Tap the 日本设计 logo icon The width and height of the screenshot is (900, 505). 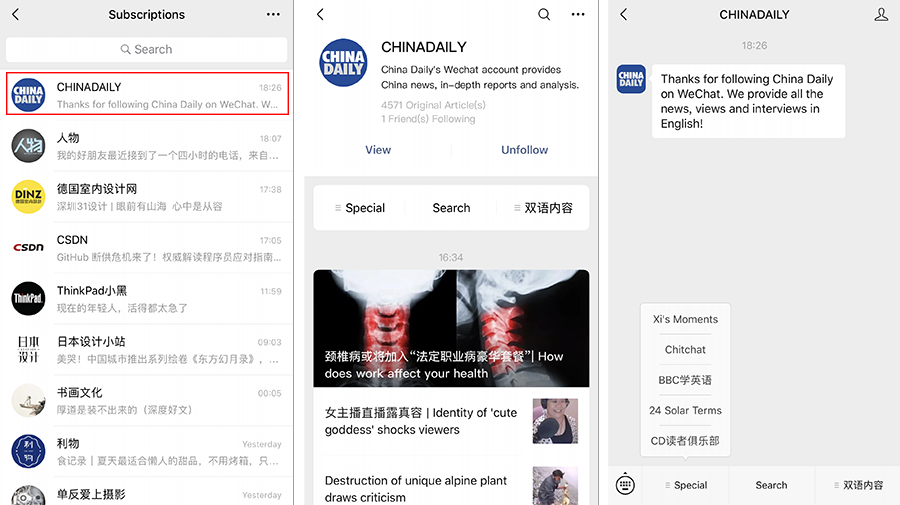pos(28,349)
